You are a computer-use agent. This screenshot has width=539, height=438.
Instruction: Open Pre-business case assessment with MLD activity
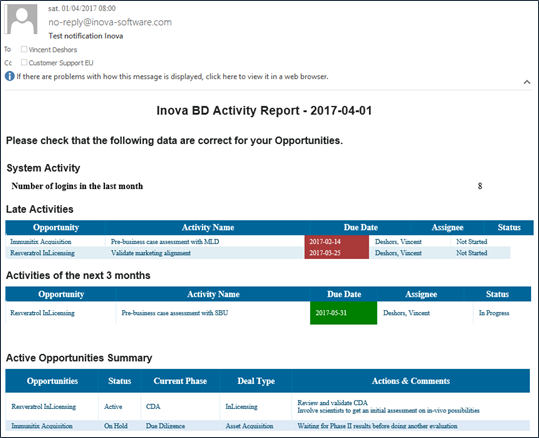165,242
